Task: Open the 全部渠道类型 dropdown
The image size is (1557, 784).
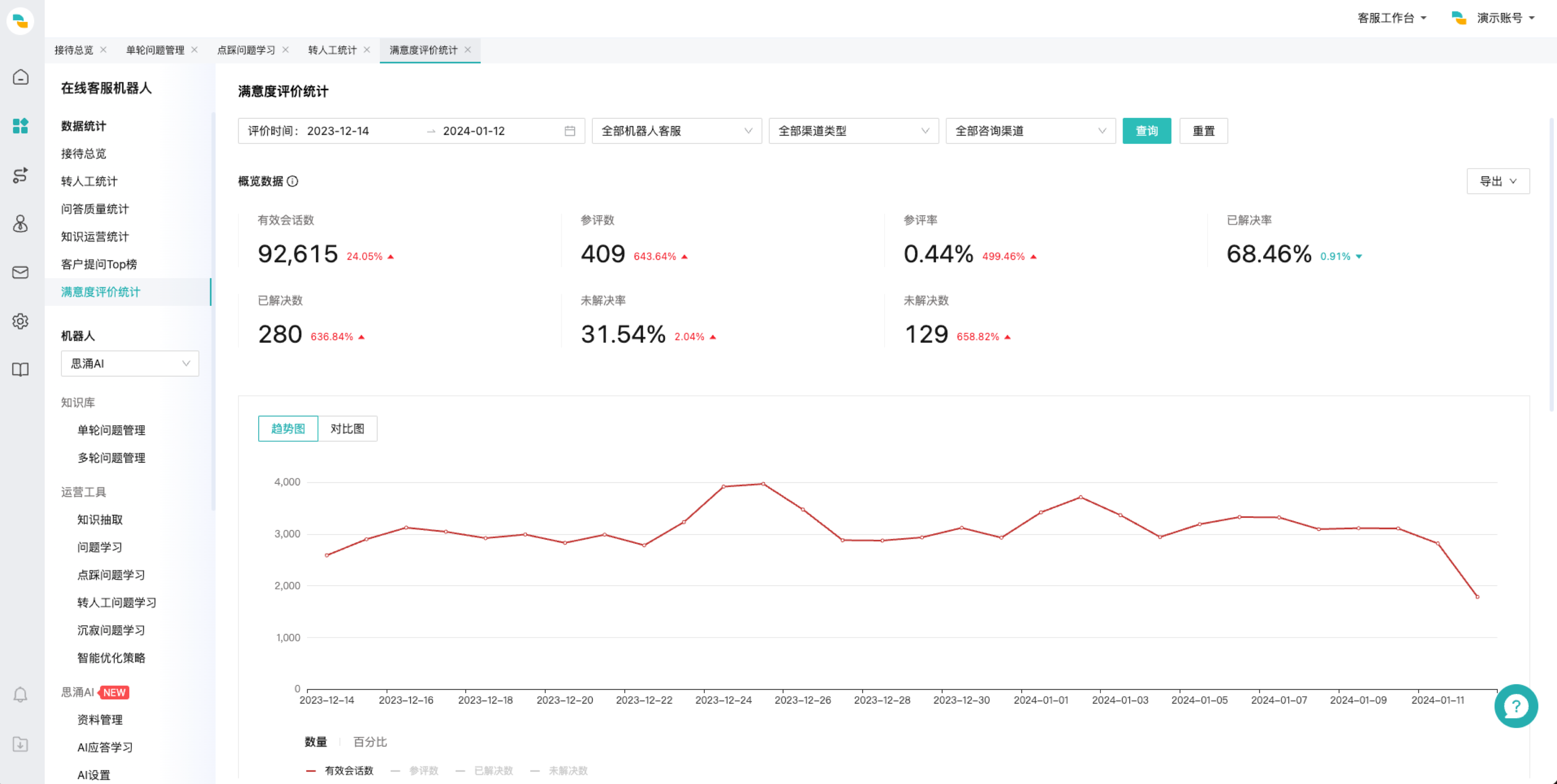Action: point(854,131)
